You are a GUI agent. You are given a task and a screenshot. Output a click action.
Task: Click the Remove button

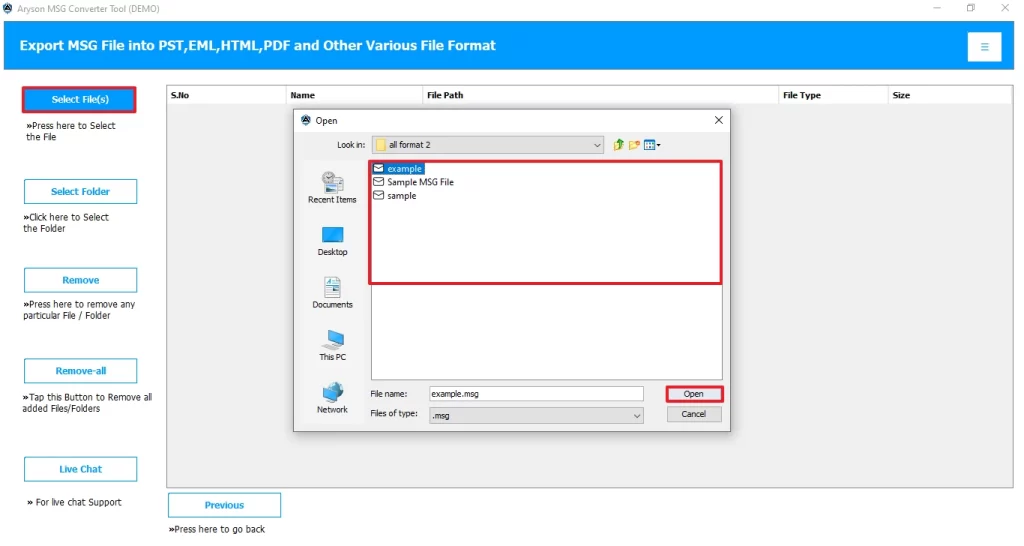coord(80,280)
